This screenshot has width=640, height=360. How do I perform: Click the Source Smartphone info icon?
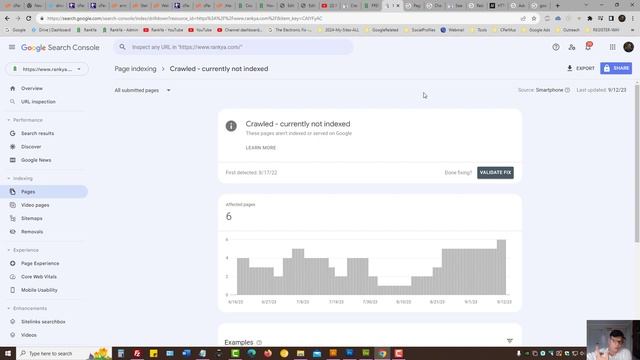click(567, 90)
